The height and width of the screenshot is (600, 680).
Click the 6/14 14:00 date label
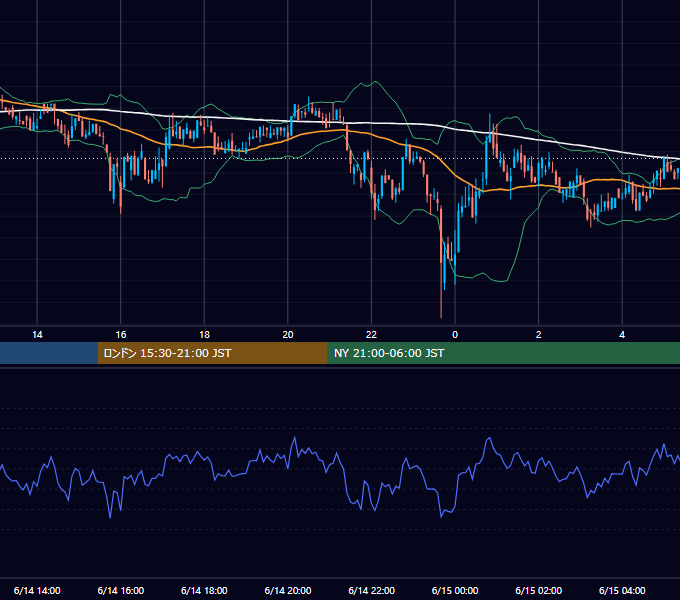point(37,590)
